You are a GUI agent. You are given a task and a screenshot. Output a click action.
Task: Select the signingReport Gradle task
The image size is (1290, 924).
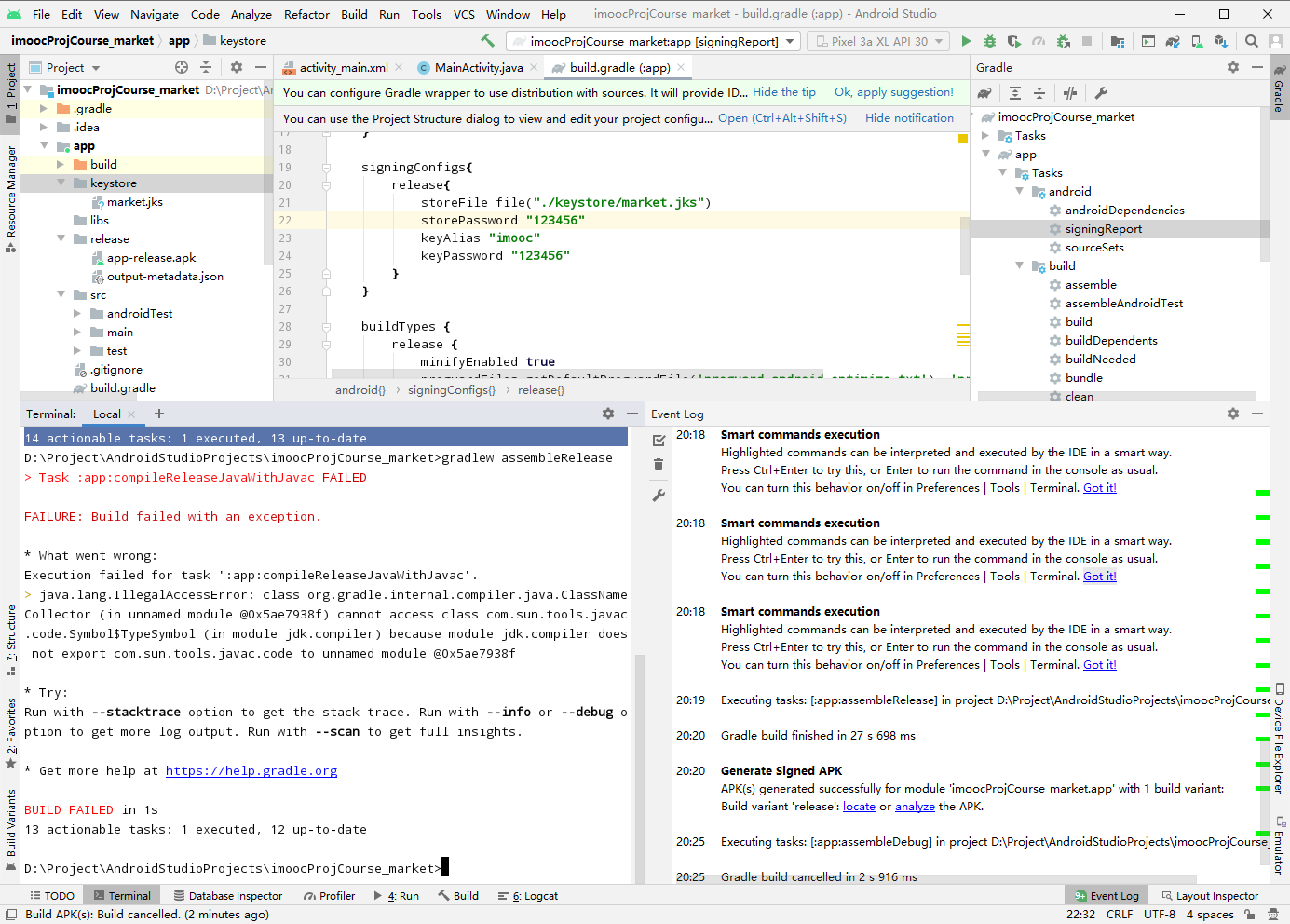pos(1103,229)
